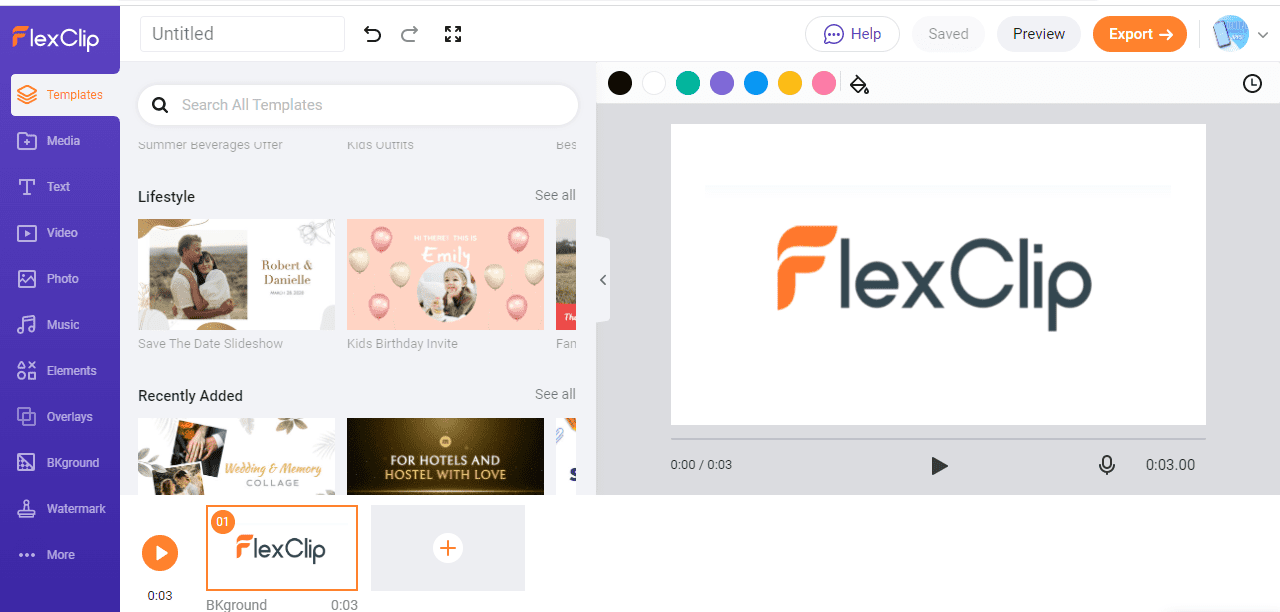Click the 0:03.00 duration value

click(1170, 465)
